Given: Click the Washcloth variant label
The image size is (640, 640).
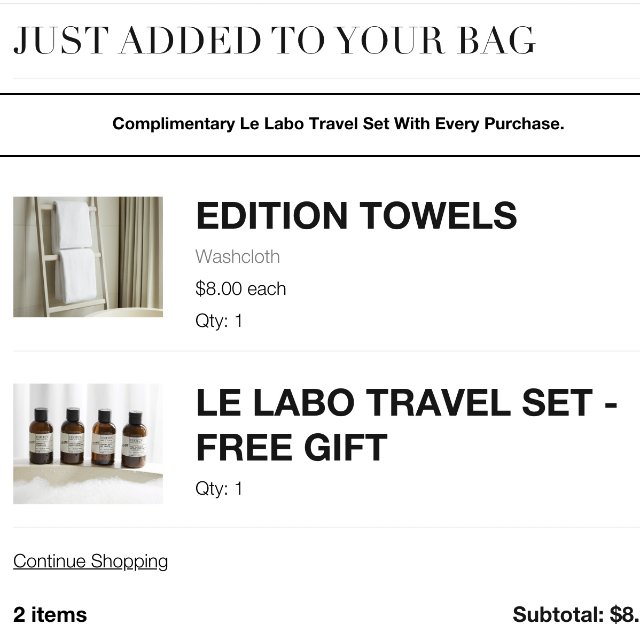Looking at the screenshot, I should click(238, 257).
